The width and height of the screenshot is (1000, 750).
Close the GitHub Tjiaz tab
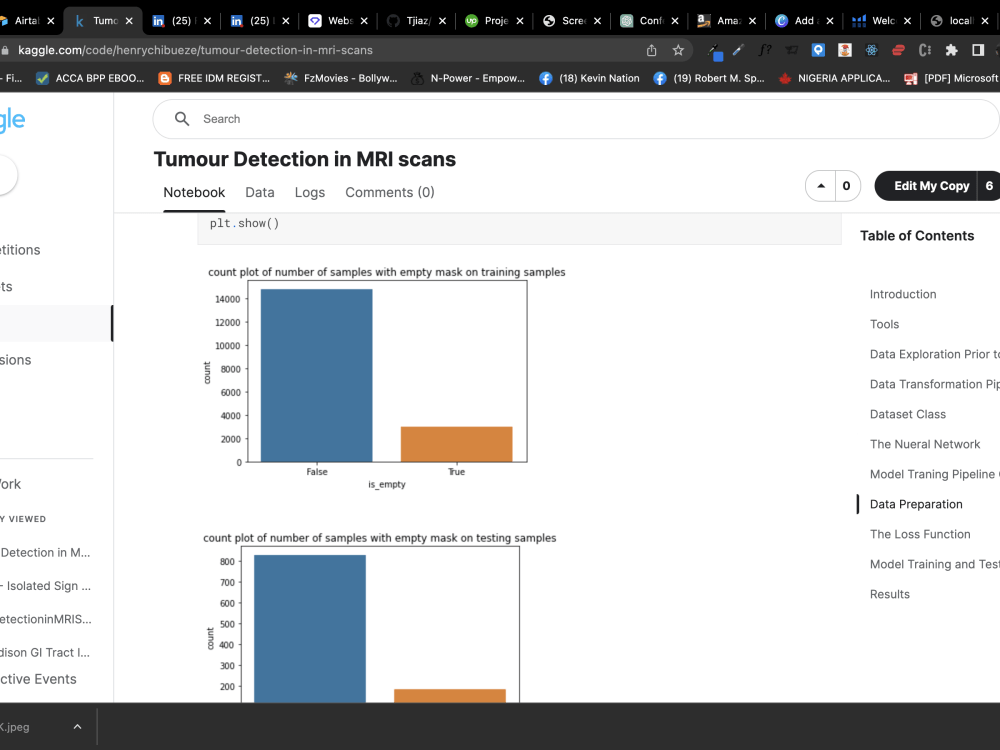442,21
